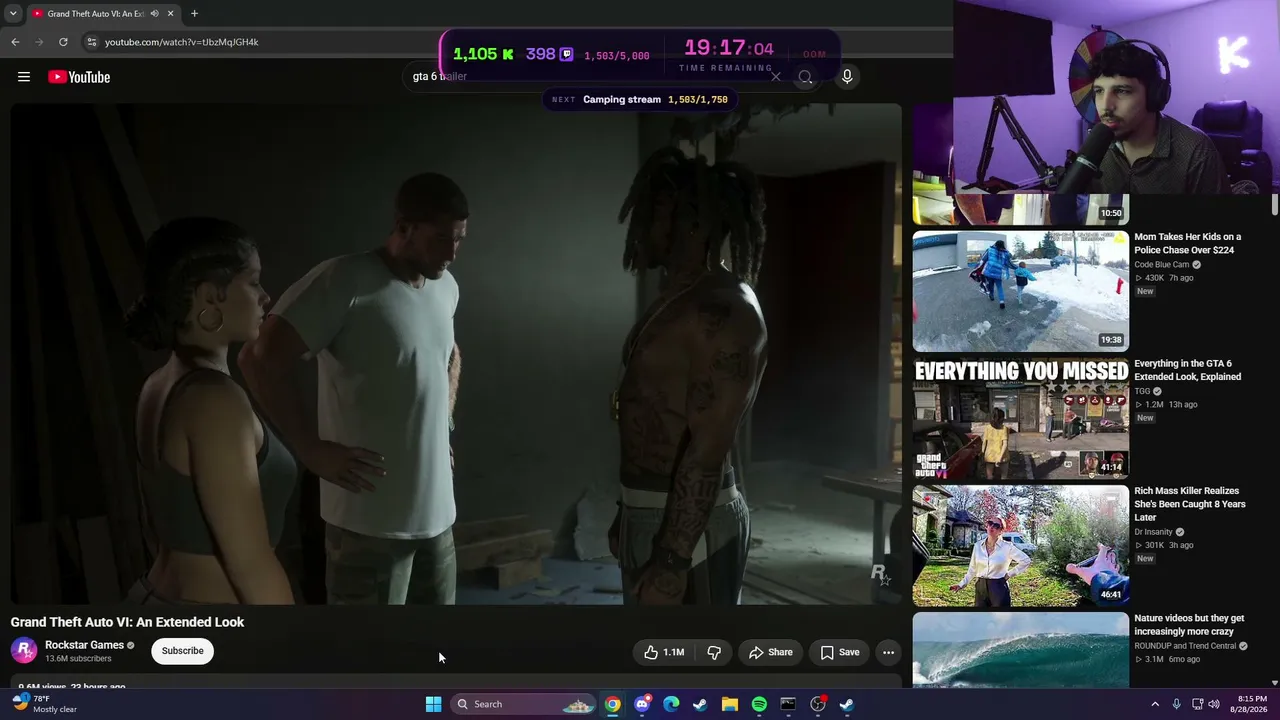Go to the YouTube home logo
The image size is (1280, 720).
79,77
